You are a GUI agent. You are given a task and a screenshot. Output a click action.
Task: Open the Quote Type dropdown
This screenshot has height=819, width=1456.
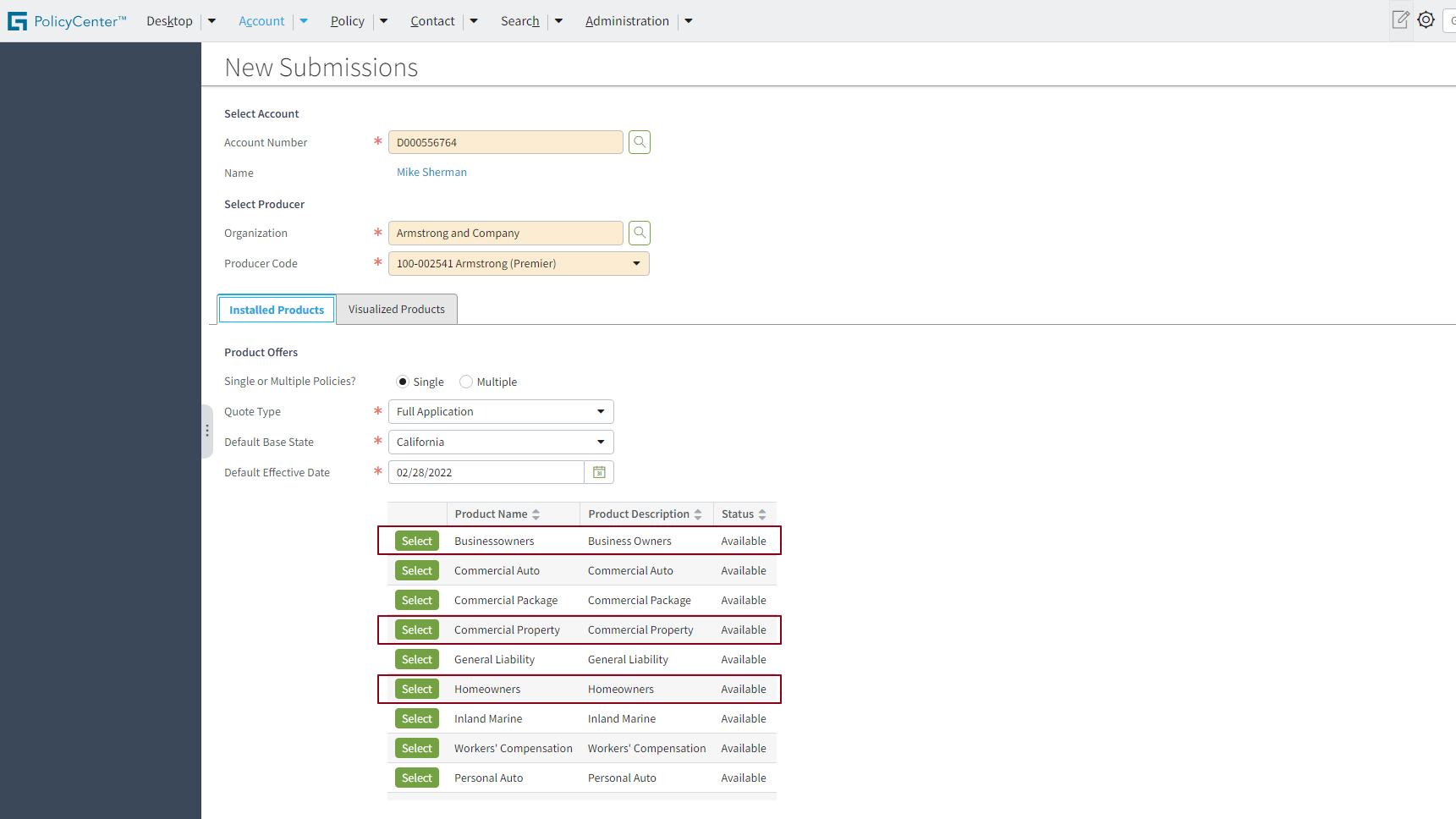click(601, 412)
